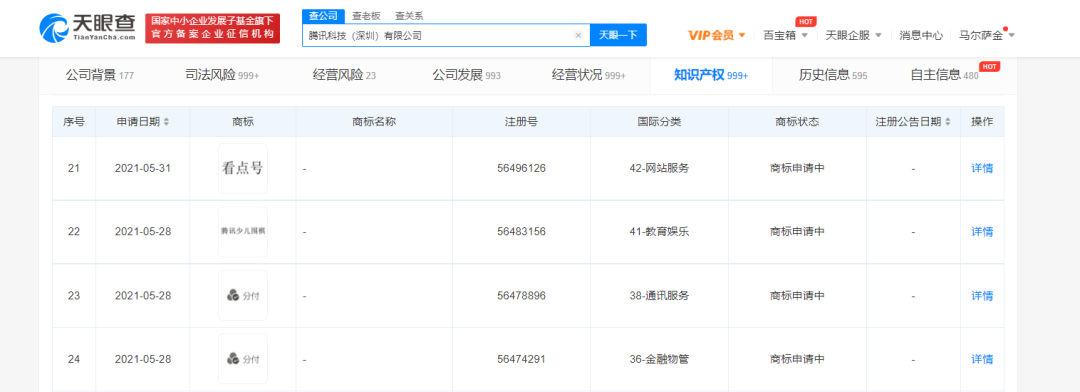Click the 42-网站服务 classification cell
Viewport: 1080px width, 392px height.
pyautogui.click(x=658, y=168)
